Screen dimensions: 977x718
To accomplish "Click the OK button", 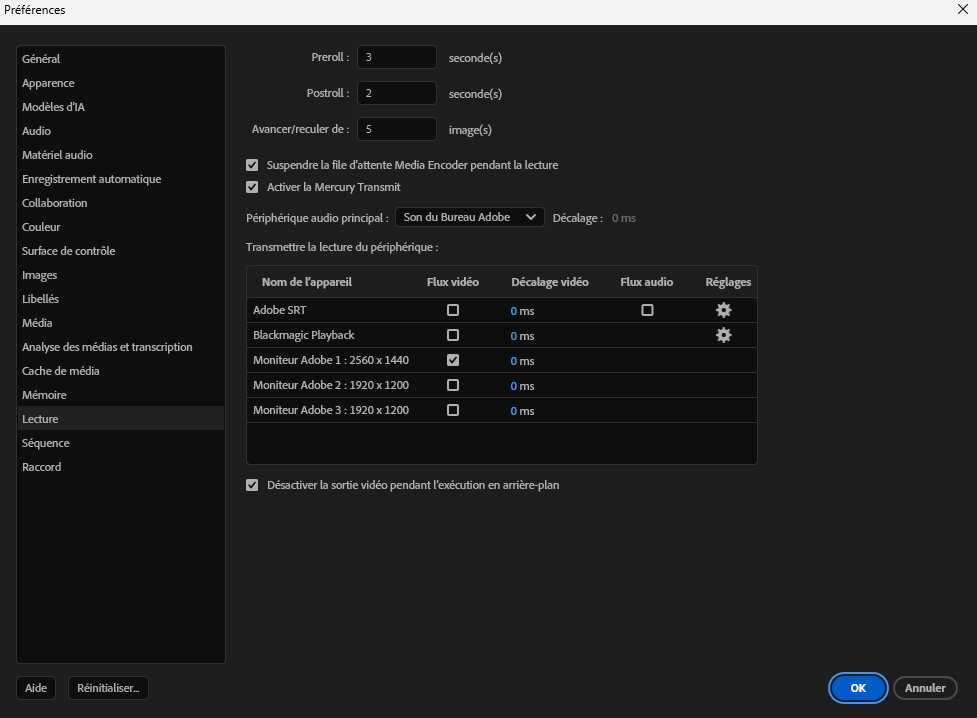I will click(857, 688).
